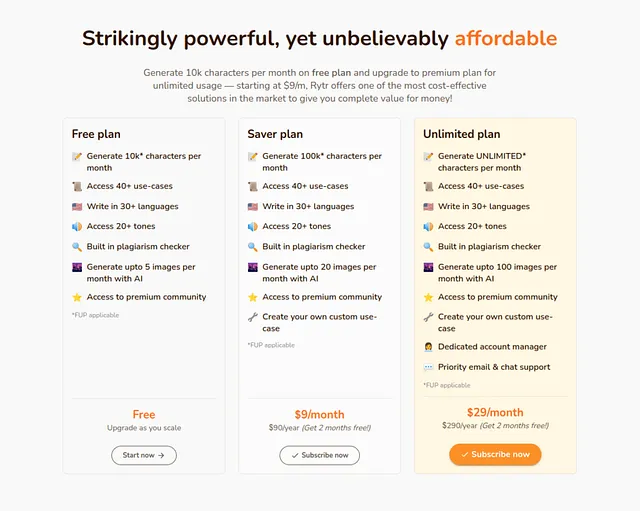
Task: Click the $29/month price text
Action: click(495, 412)
